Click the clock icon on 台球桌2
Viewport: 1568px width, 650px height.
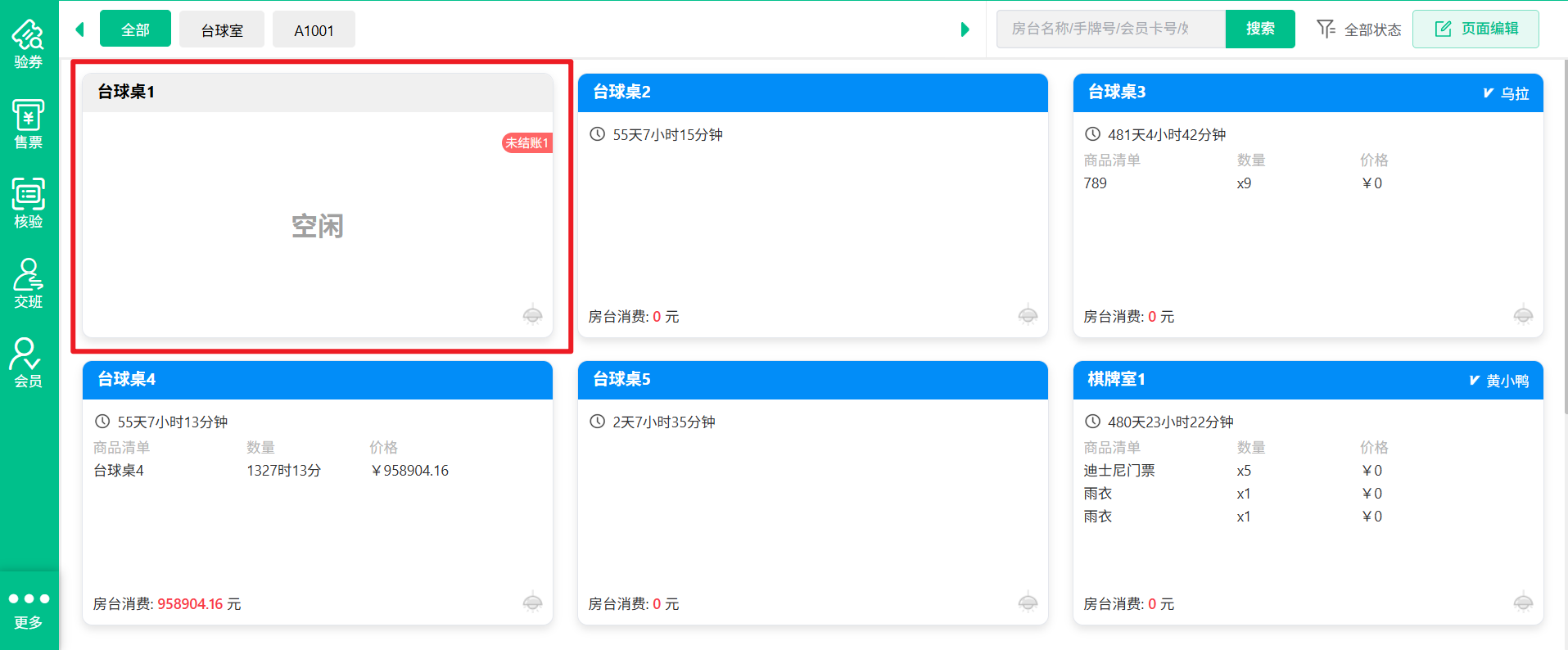click(598, 134)
